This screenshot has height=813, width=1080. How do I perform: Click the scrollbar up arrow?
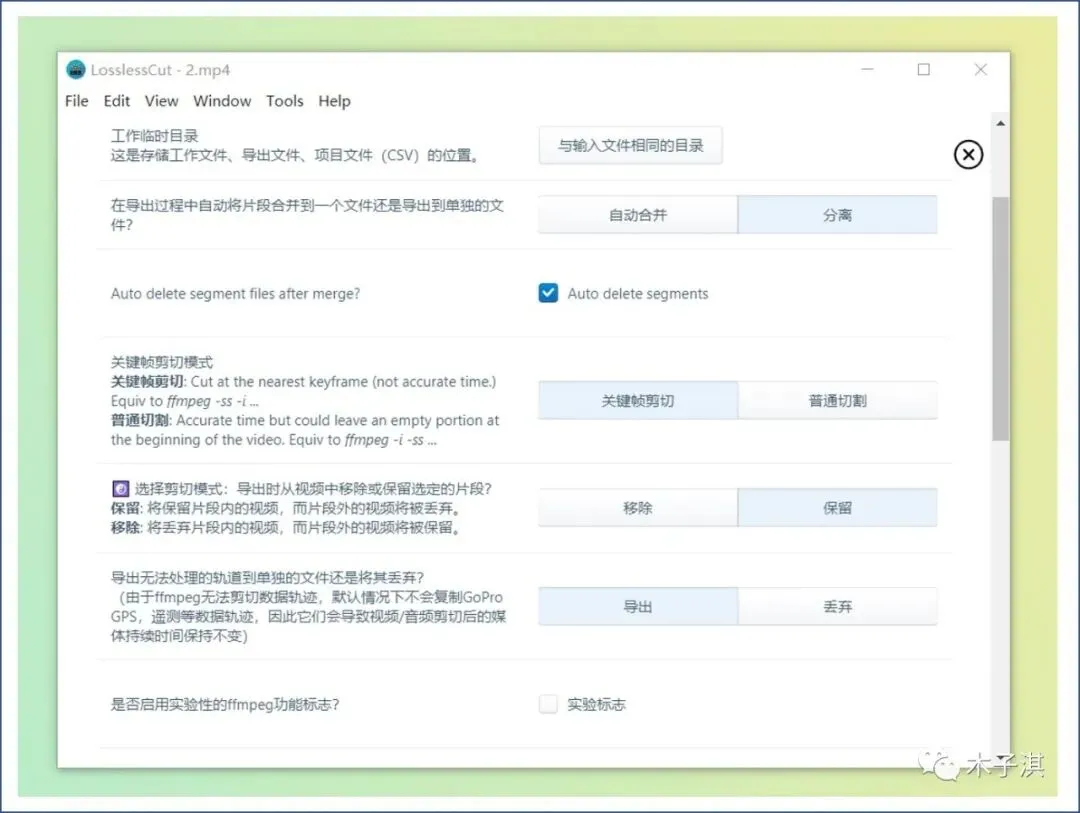pos(1000,123)
